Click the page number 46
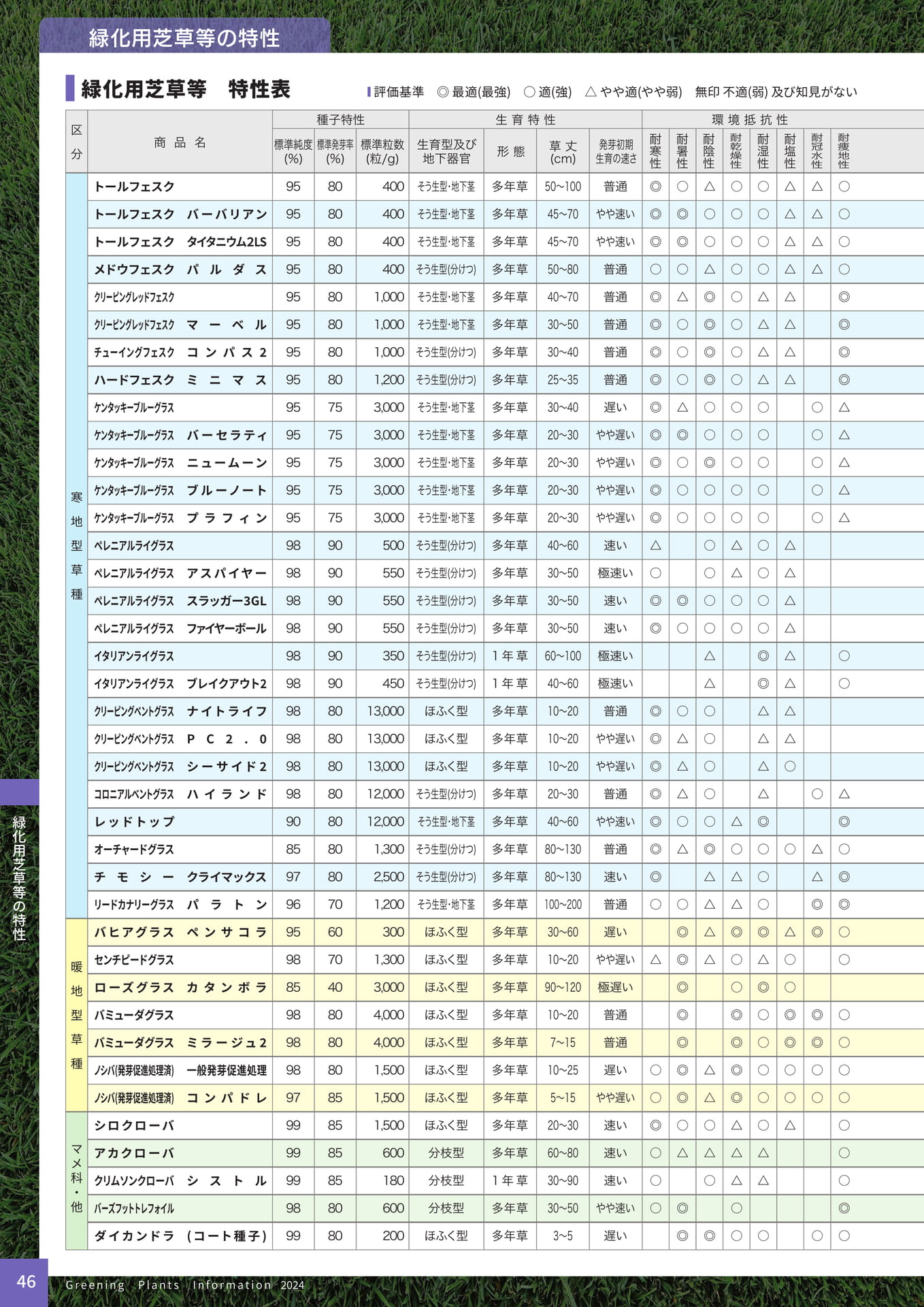Viewport: 924px width, 1307px height. point(26,1282)
